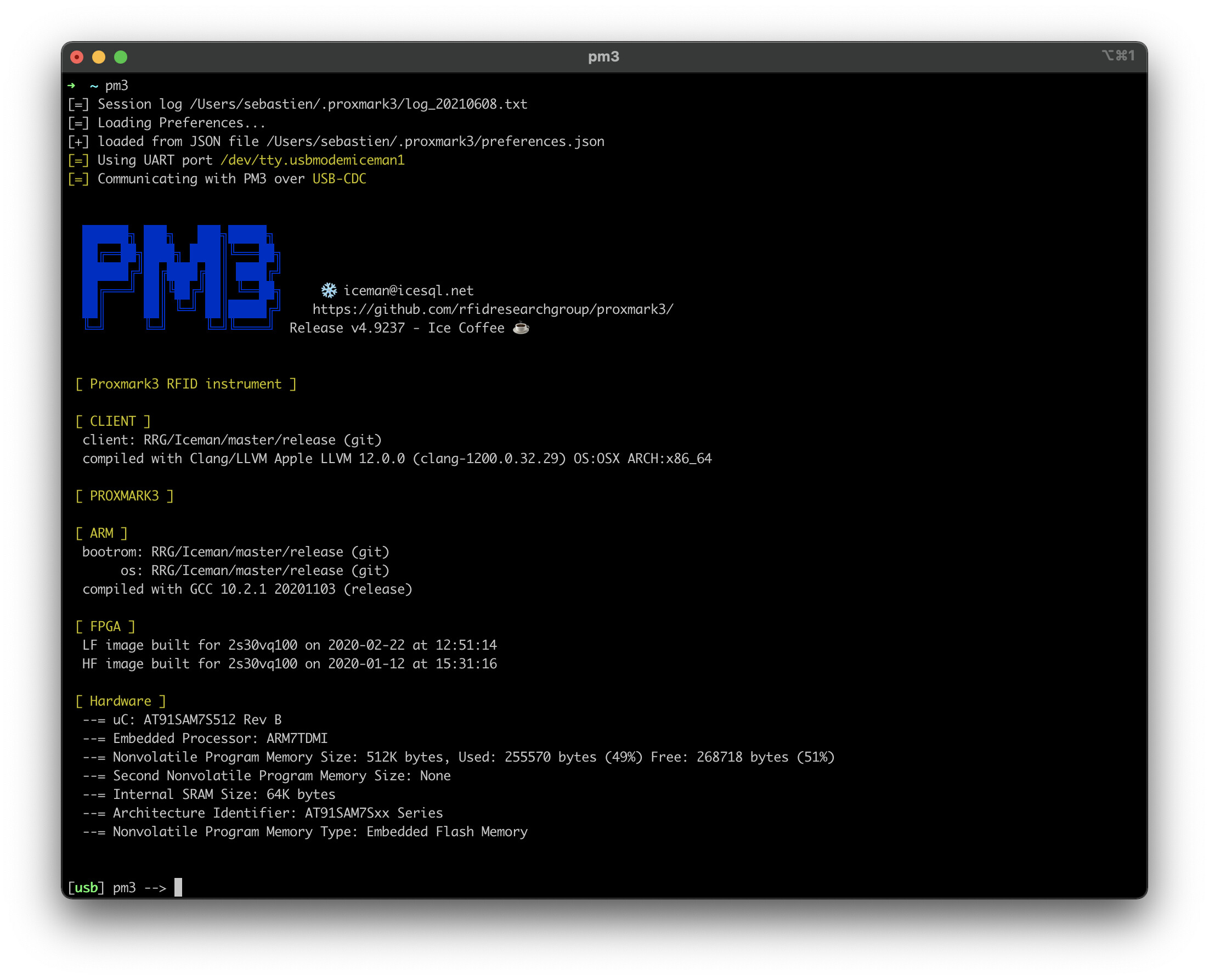The image size is (1209, 980).
Task: Click the 'bootrom: RRG/Iceman/master/release' line
Action: [236, 551]
